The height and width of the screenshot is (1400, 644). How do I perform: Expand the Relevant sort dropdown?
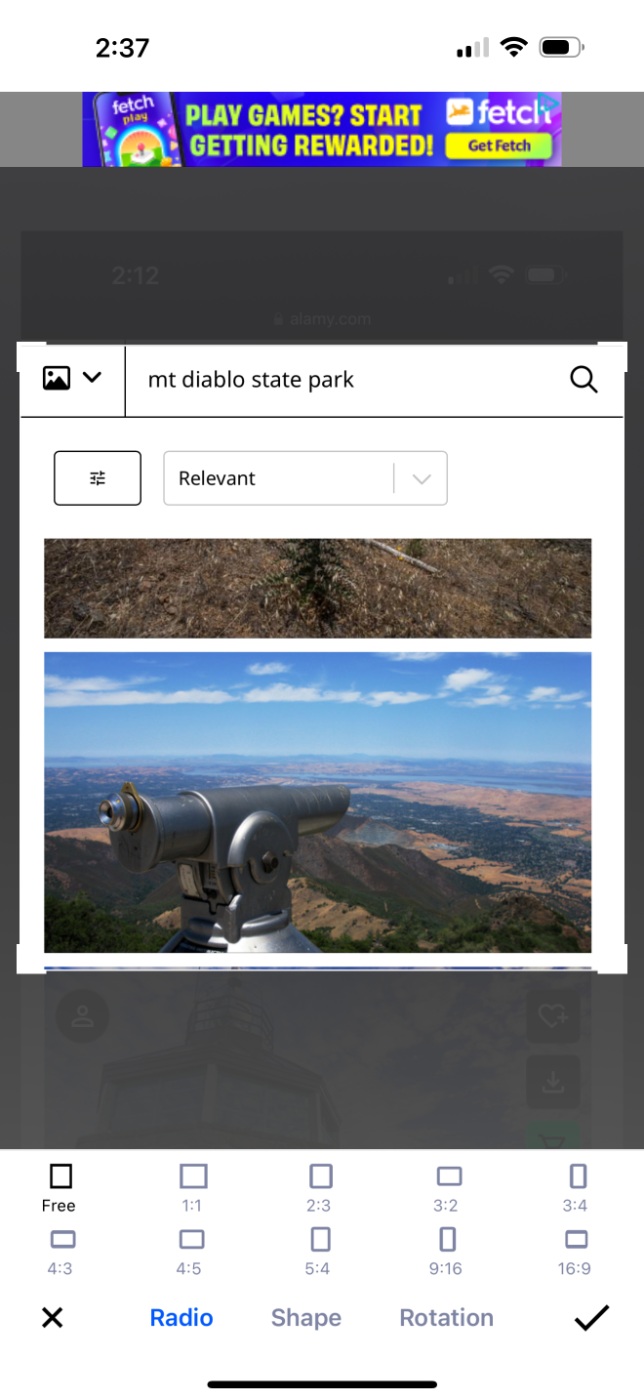(305, 478)
